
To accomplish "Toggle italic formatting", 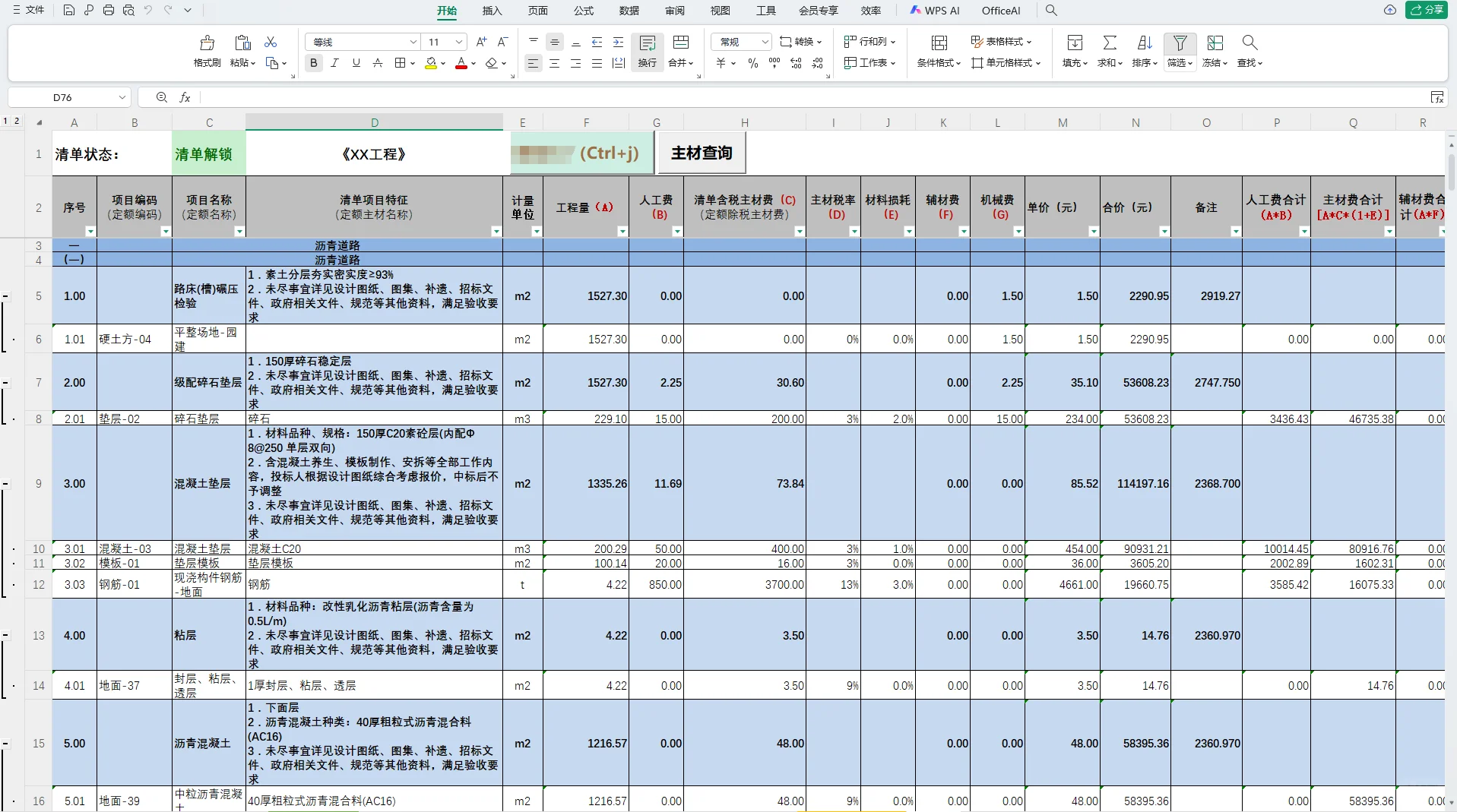I will 334,63.
